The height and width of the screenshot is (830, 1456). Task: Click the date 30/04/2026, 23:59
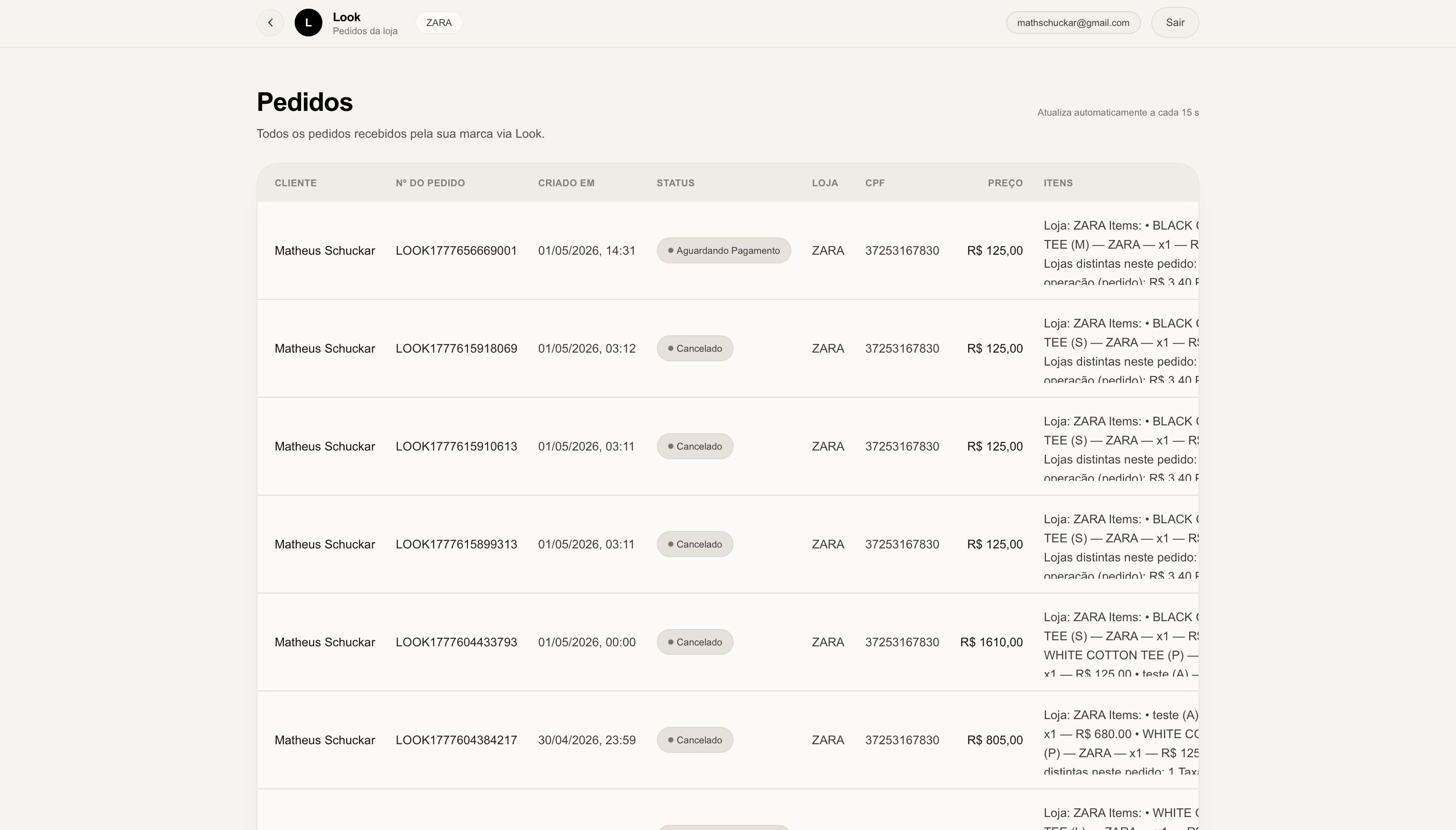tap(587, 740)
